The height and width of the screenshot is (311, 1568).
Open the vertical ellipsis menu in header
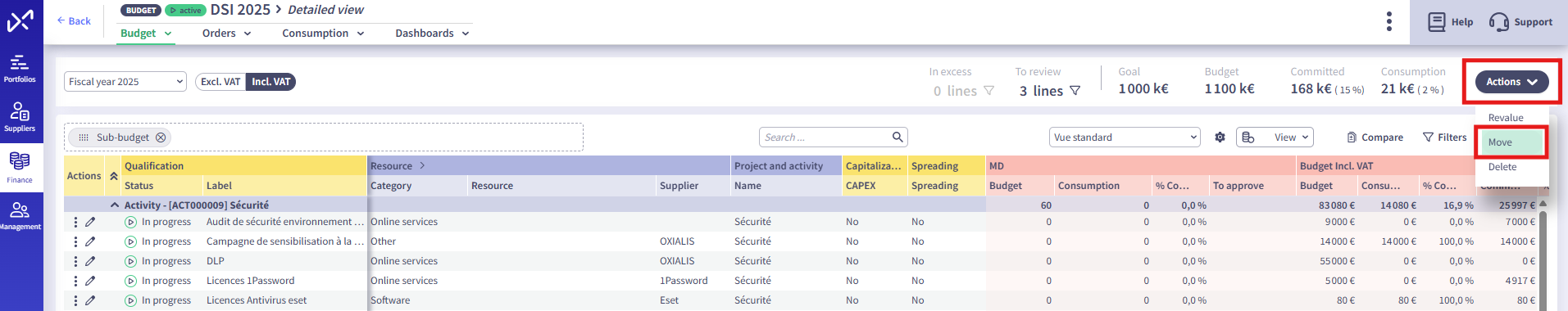(x=1388, y=21)
